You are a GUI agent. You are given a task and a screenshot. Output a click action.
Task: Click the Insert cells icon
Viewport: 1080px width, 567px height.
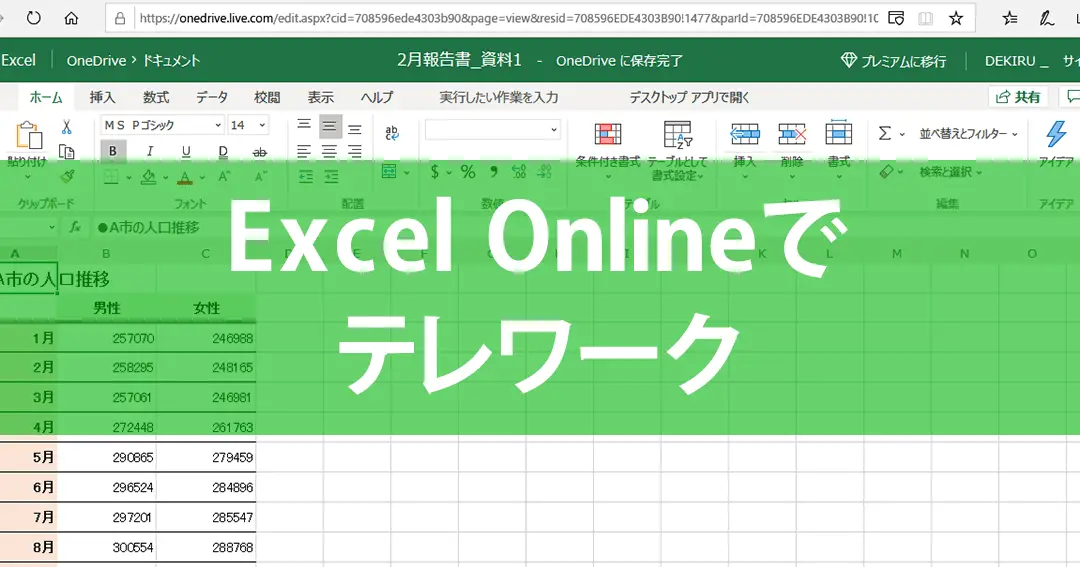745,134
